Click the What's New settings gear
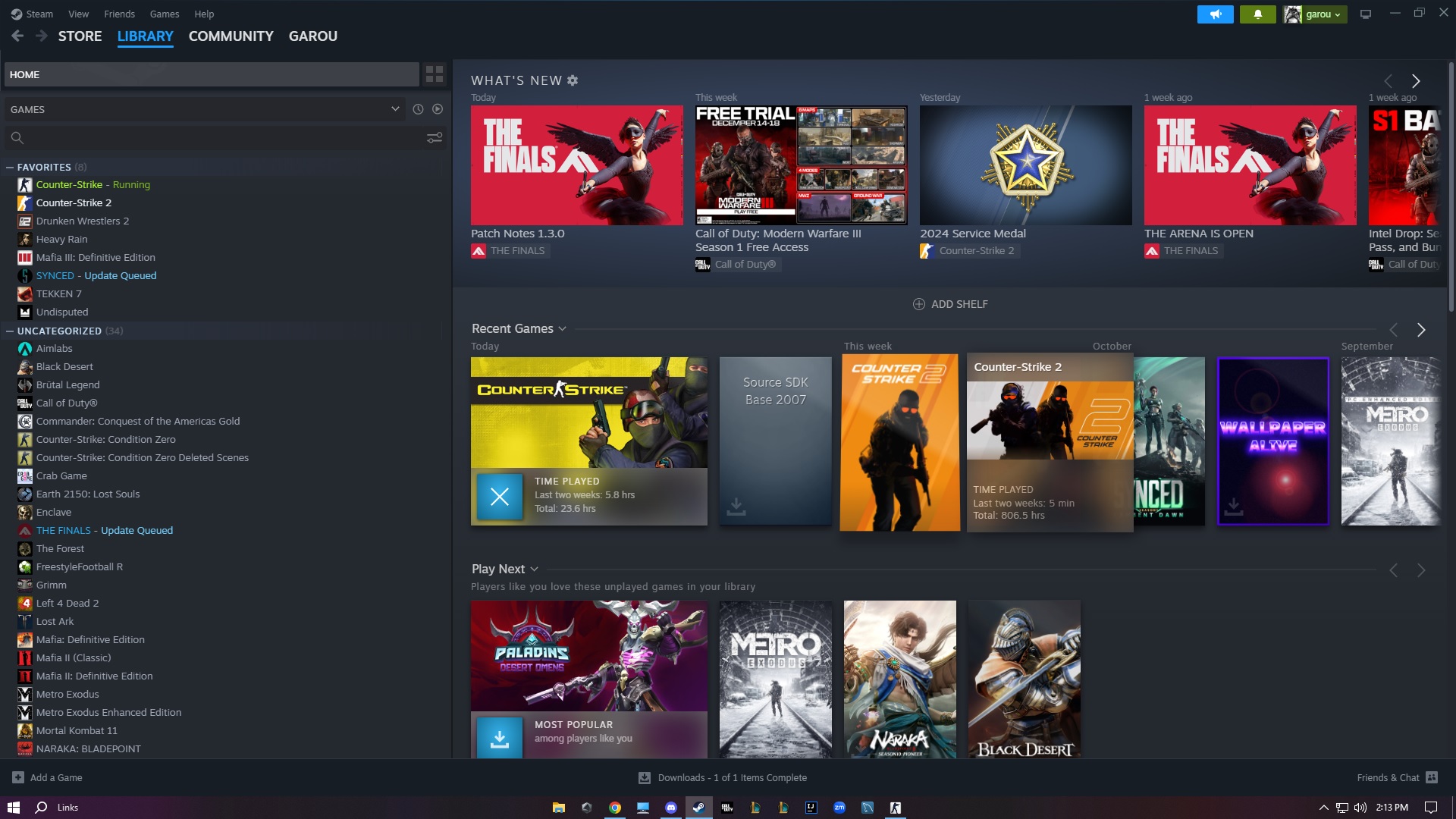This screenshot has width=1456, height=819. (x=573, y=80)
